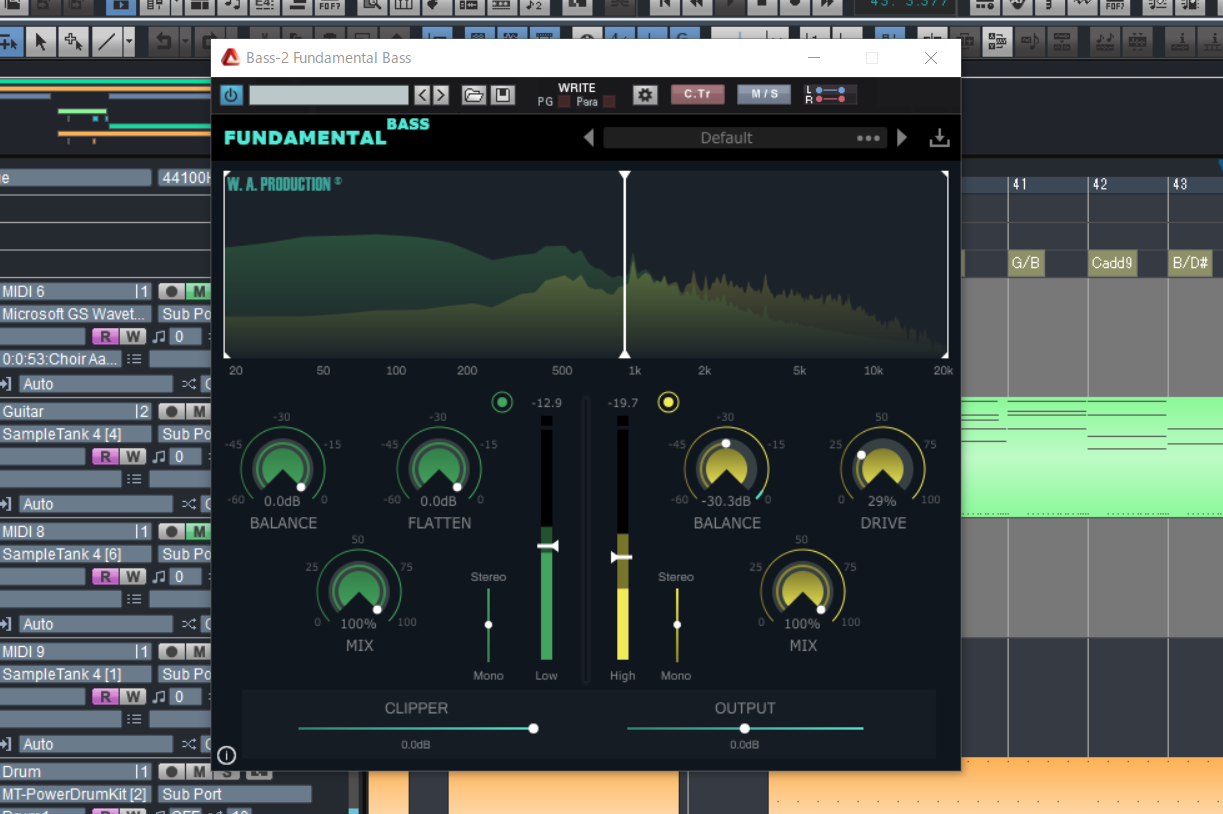
Task: Toggle mute on the MIDI 6 track
Action: (x=198, y=292)
